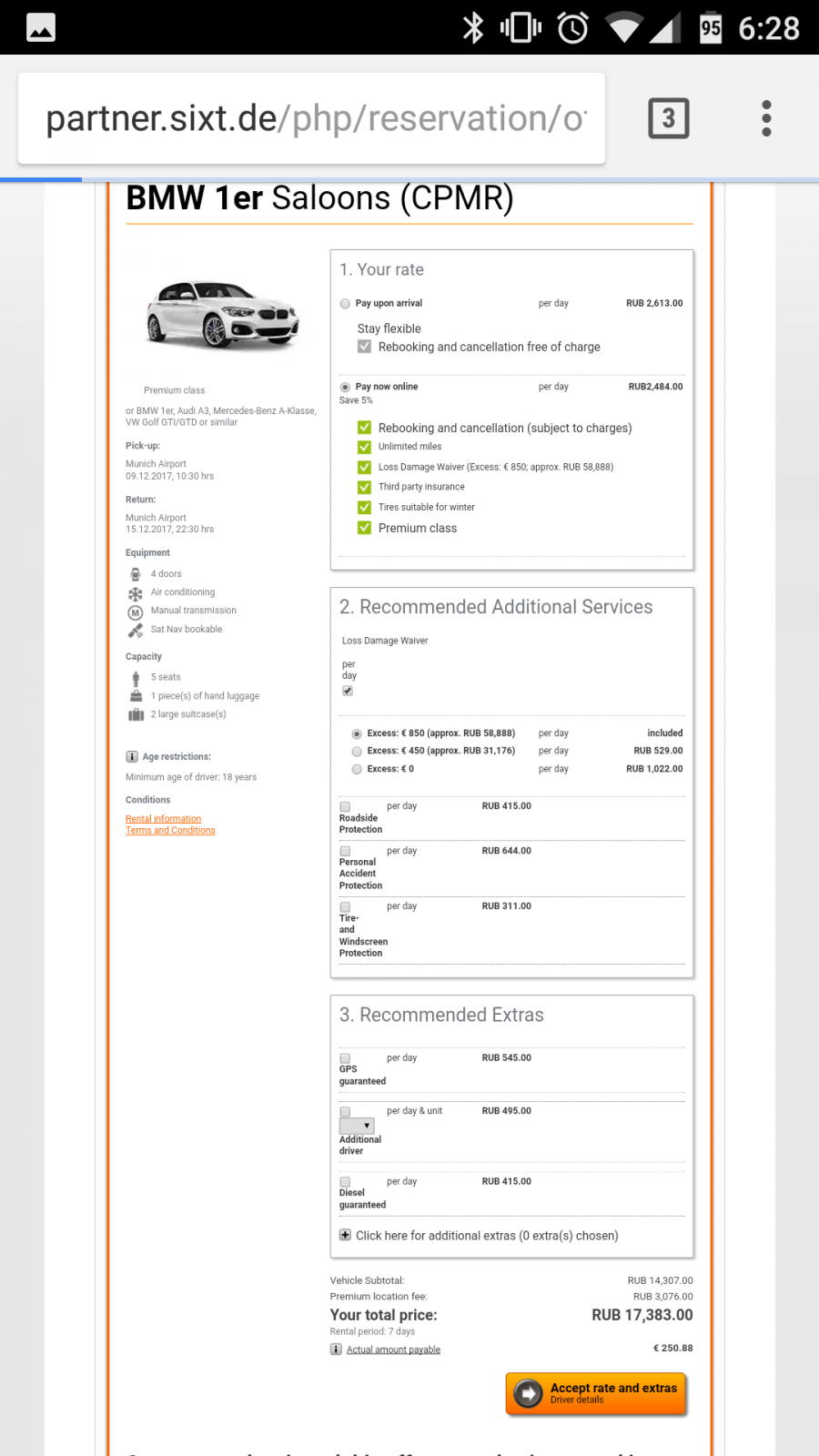The image size is (819, 1456).
Task: Tap the Wi-Fi signal status icon
Action: pyautogui.click(x=623, y=28)
